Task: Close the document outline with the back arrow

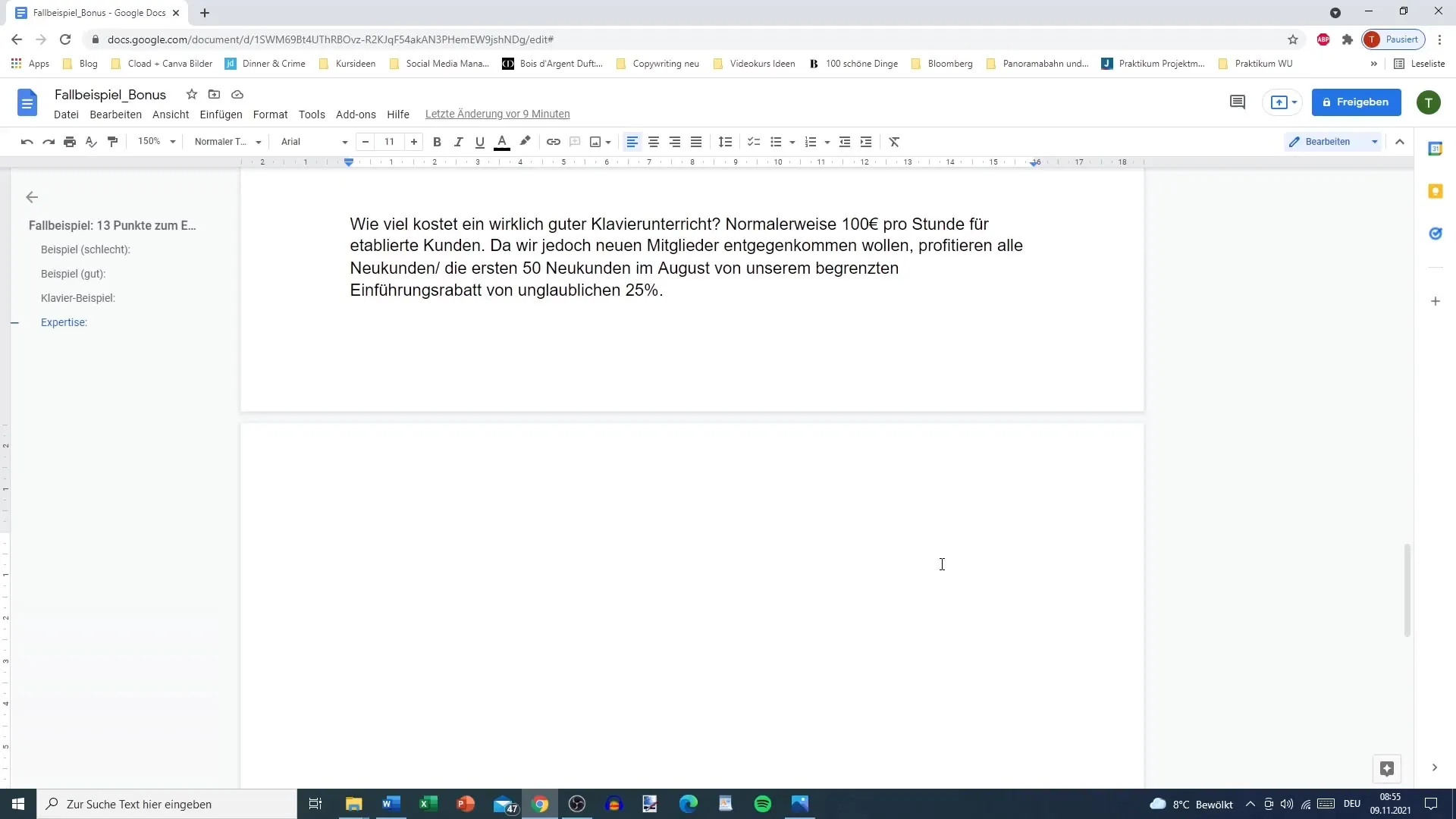Action: tap(32, 197)
